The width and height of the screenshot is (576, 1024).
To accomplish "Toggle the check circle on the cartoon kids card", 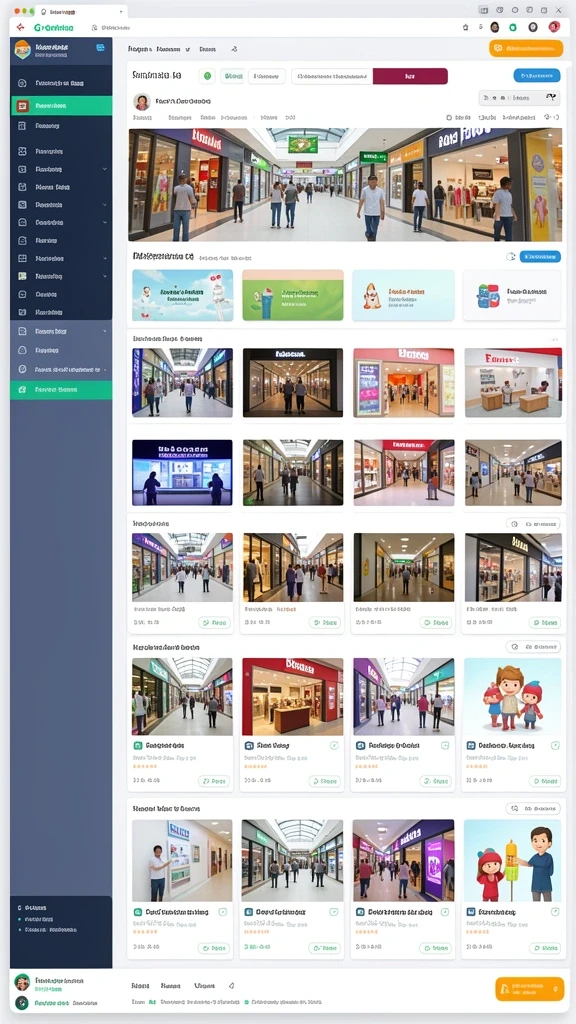I will click(555, 745).
